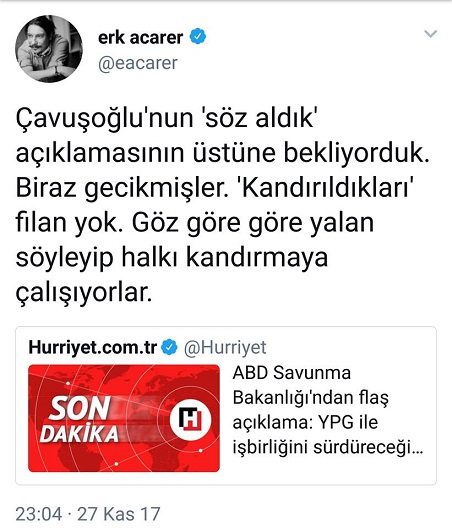Open the SON DAKIKA red thumbnail image
452x528 pixels.
124,418
